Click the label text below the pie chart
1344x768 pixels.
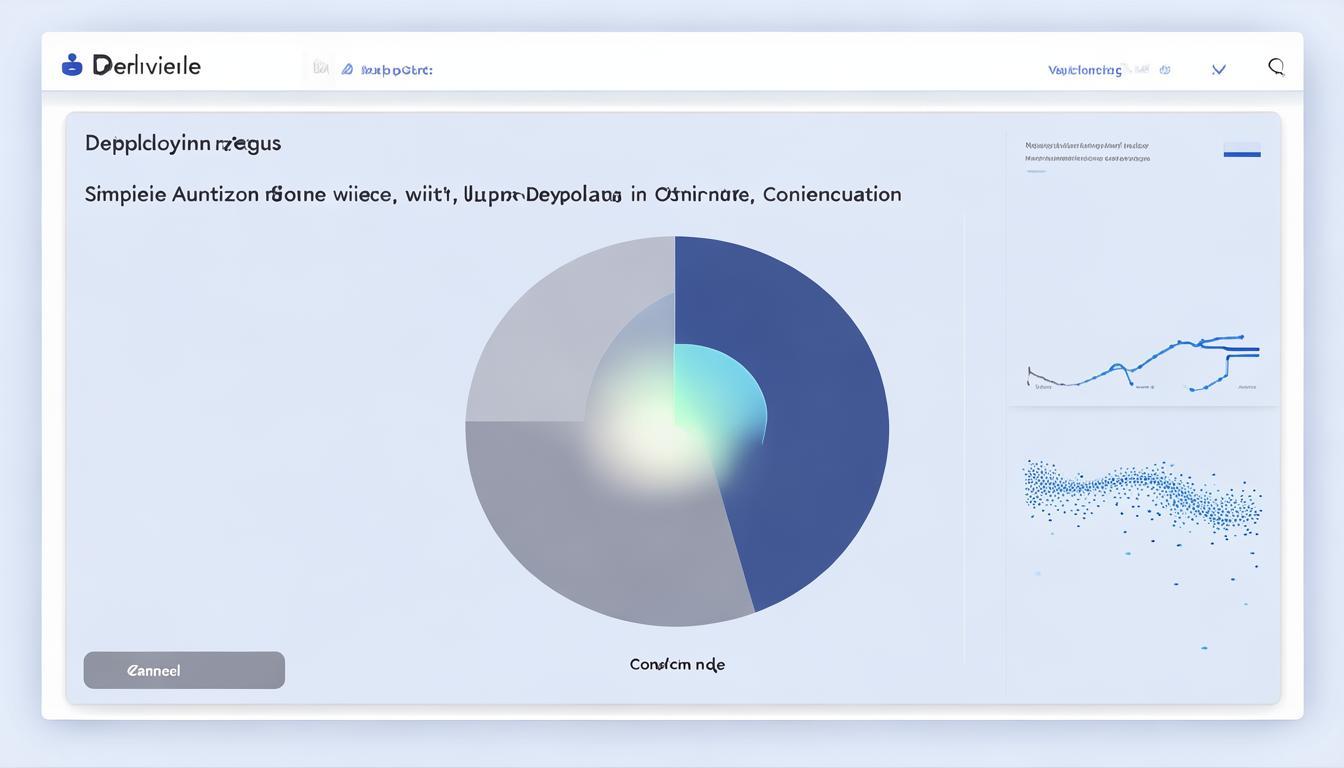[677, 664]
